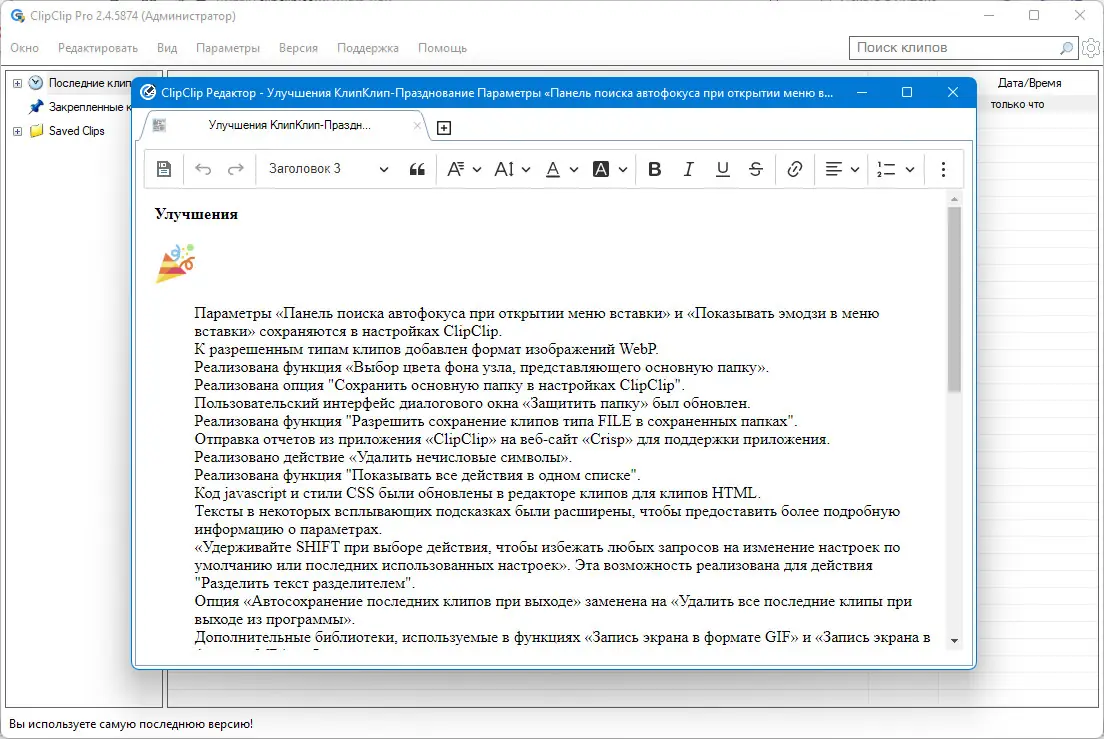Viewport: 1104px width, 739px height.
Task: Click the save icon in editor toolbar
Action: (x=163, y=169)
